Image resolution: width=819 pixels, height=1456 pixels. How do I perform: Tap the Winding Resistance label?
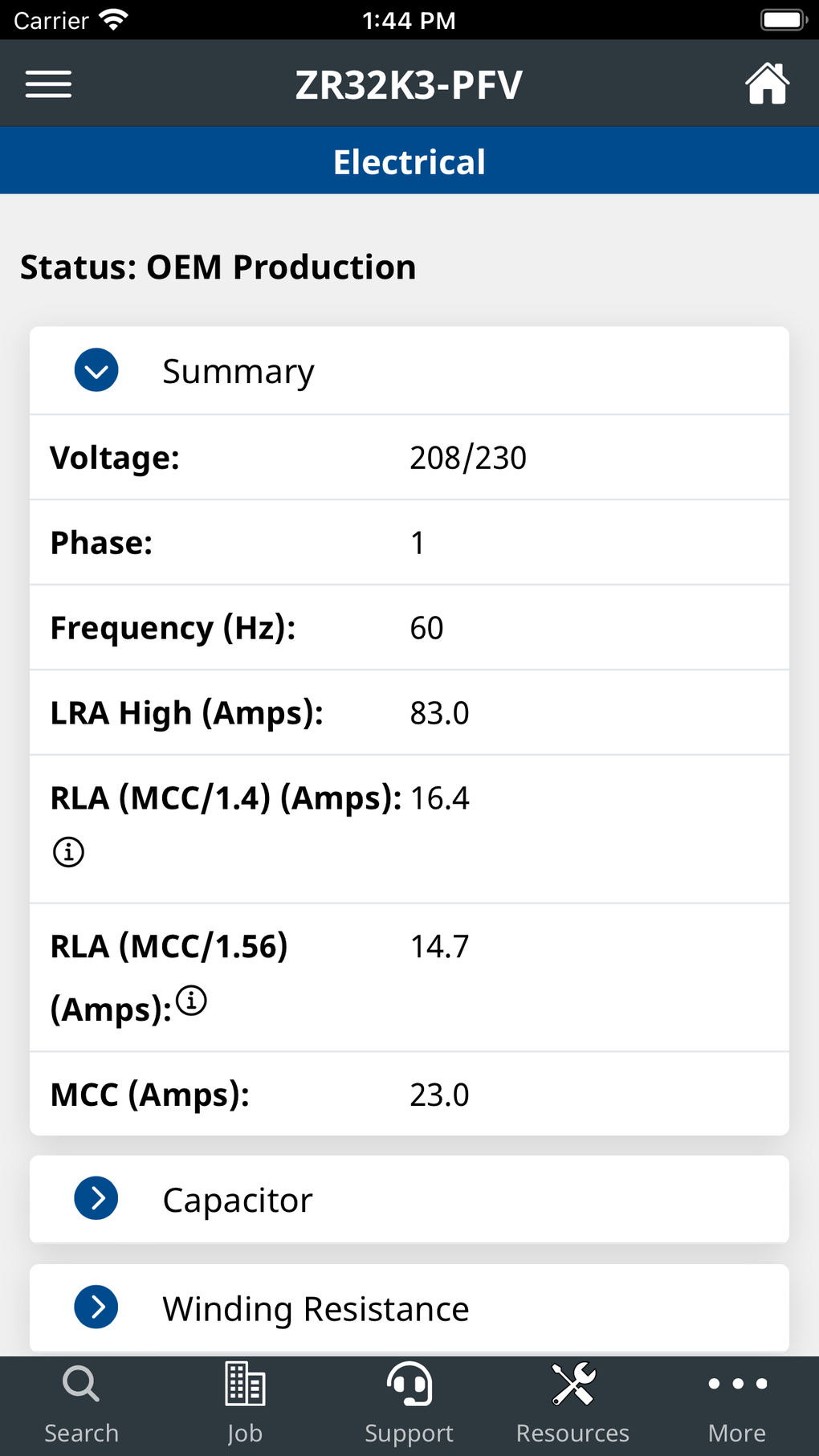[316, 1309]
